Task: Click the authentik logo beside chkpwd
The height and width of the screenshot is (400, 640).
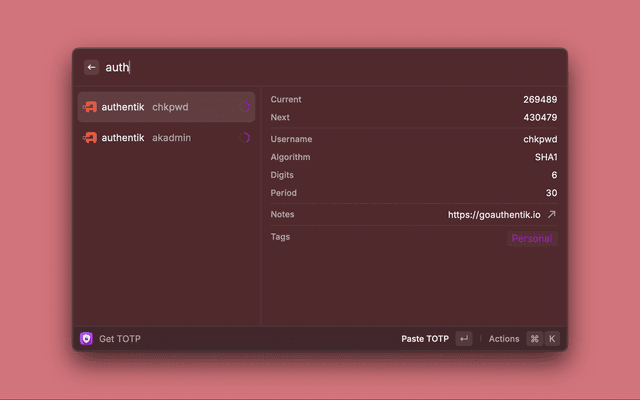Action: [89, 107]
